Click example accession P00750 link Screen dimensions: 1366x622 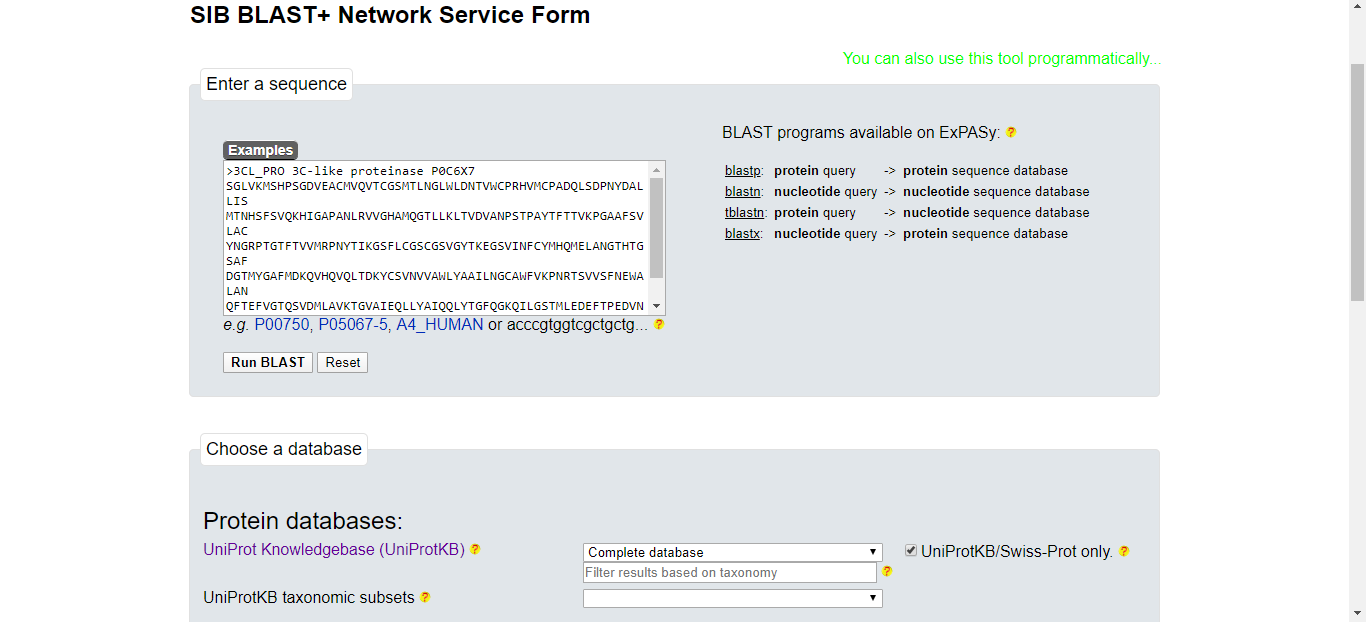(282, 325)
